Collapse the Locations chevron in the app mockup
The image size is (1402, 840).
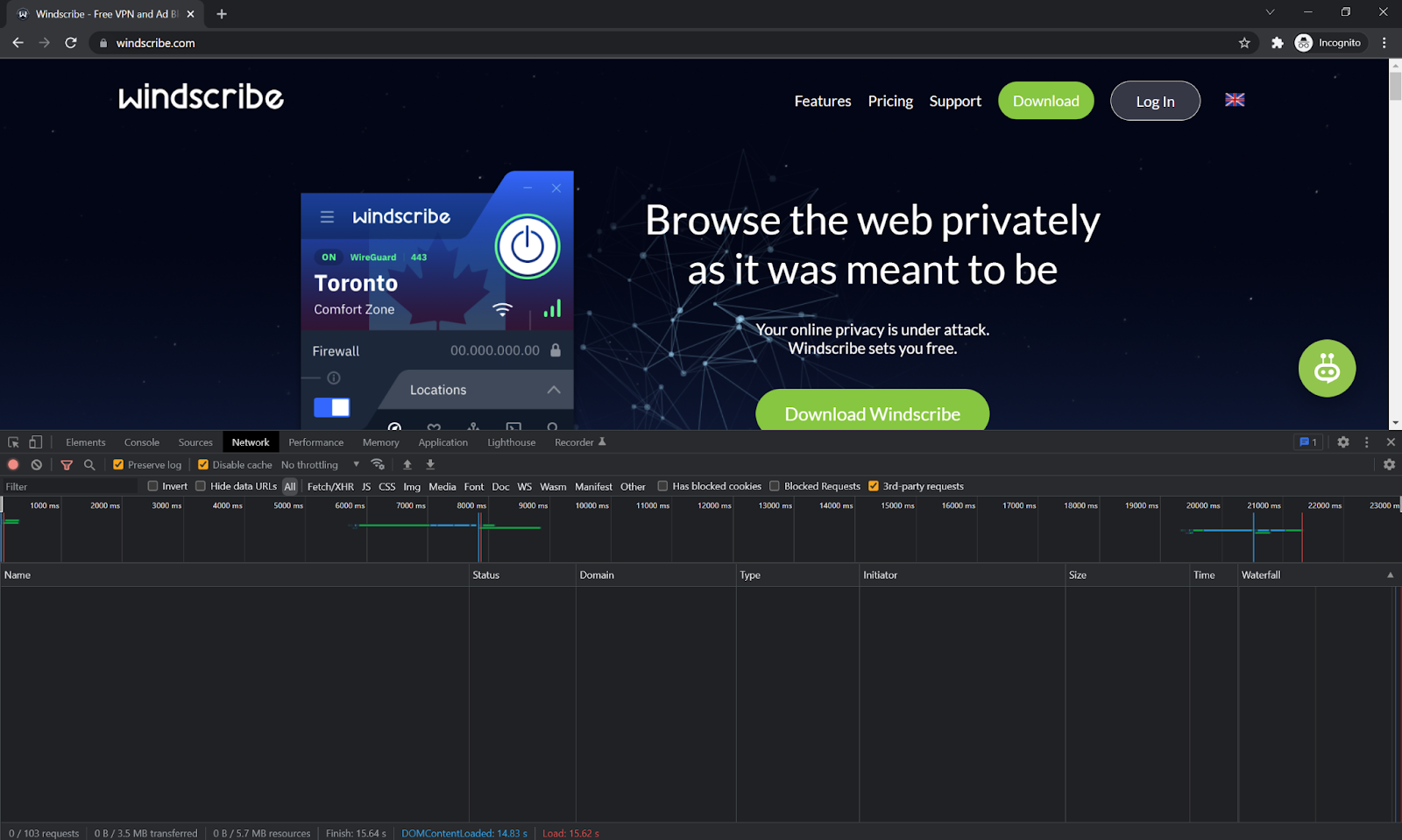(x=554, y=390)
